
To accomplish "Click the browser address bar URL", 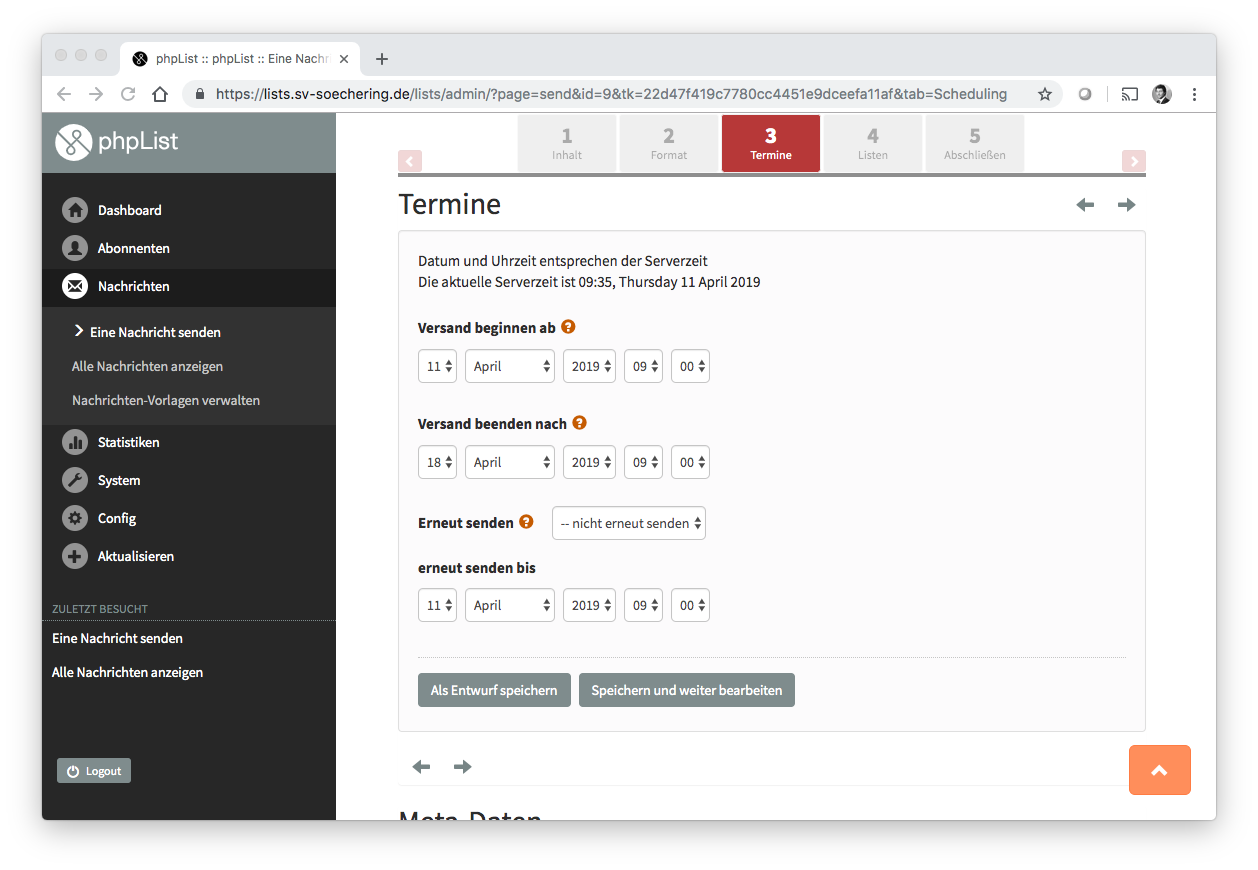I will [610, 94].
